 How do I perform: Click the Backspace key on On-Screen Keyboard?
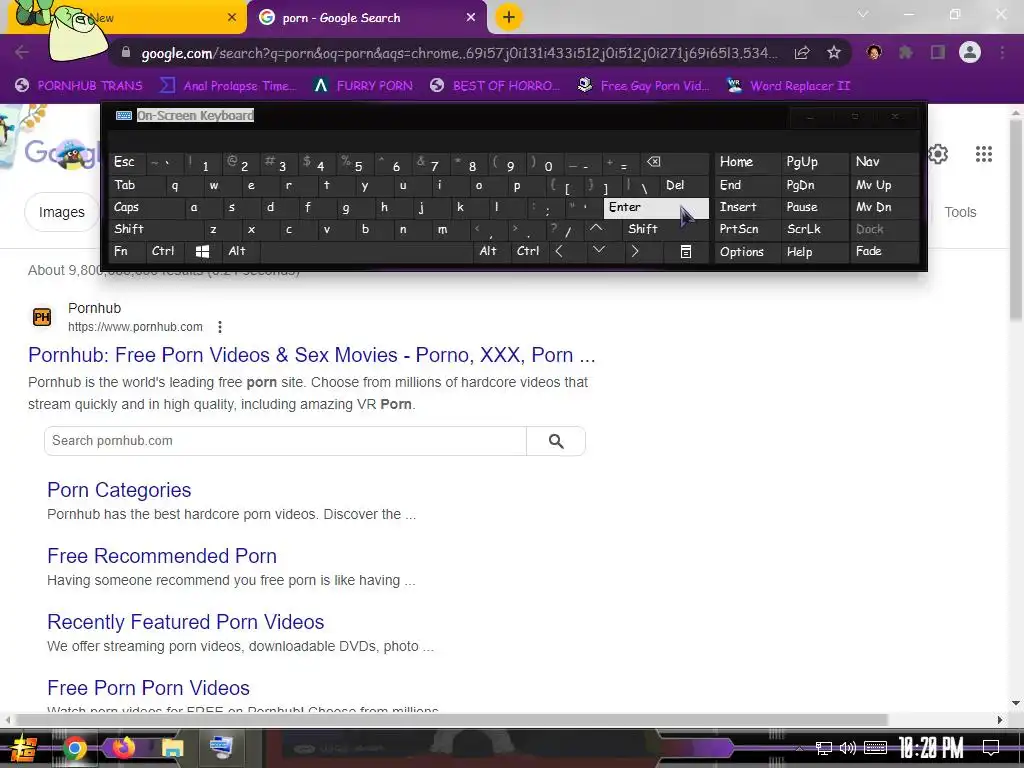(x=675, y=163)
